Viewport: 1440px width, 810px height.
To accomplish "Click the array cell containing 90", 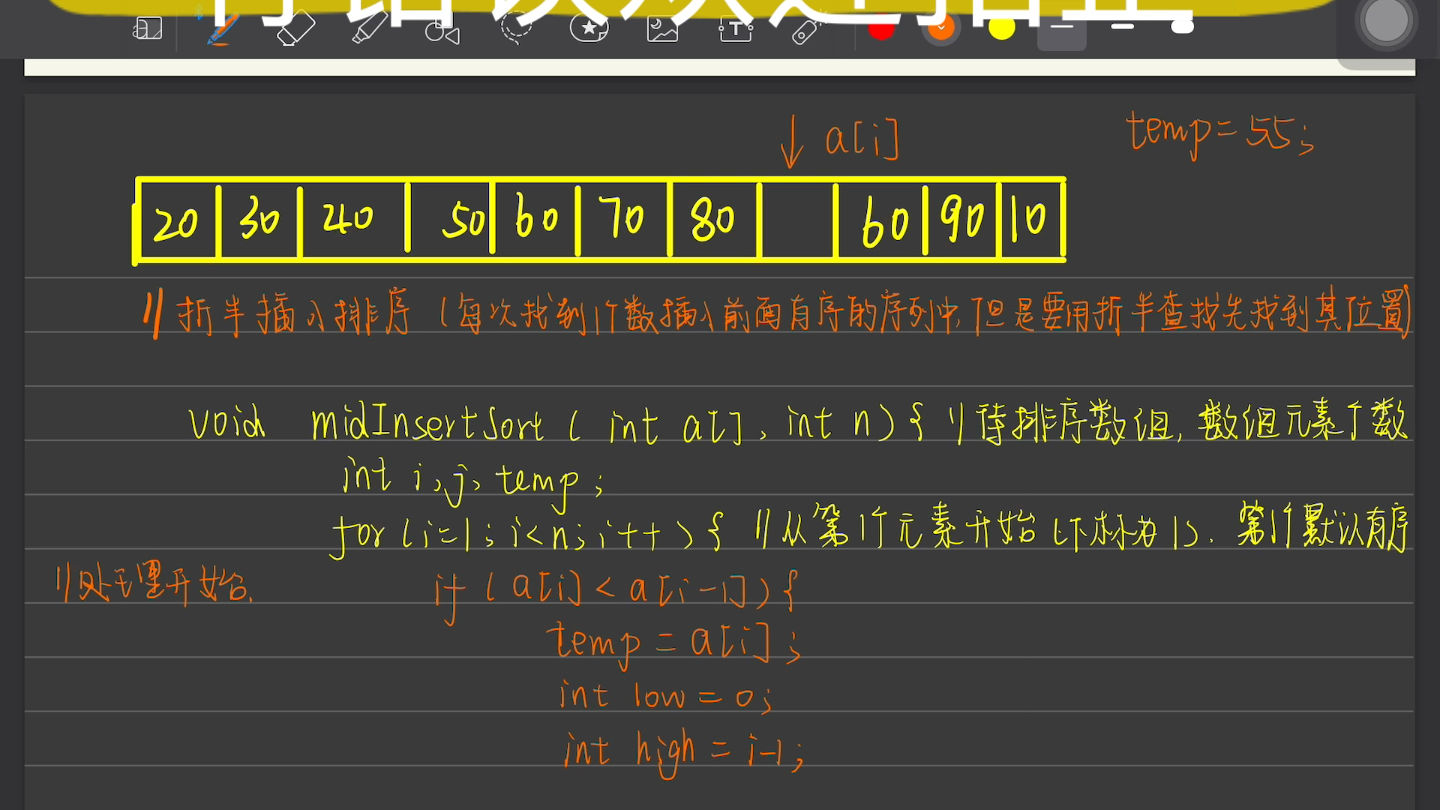I will [x=961, y=221].
